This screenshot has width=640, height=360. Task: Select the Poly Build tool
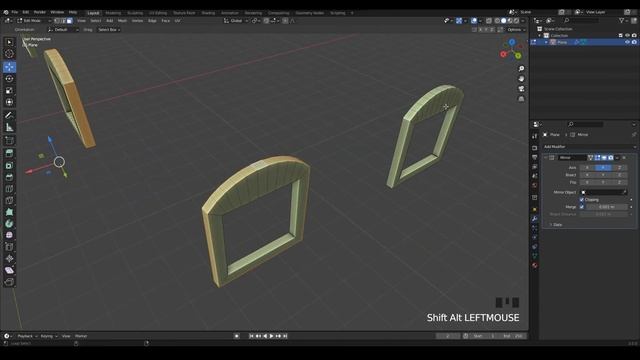pos(9,212)
